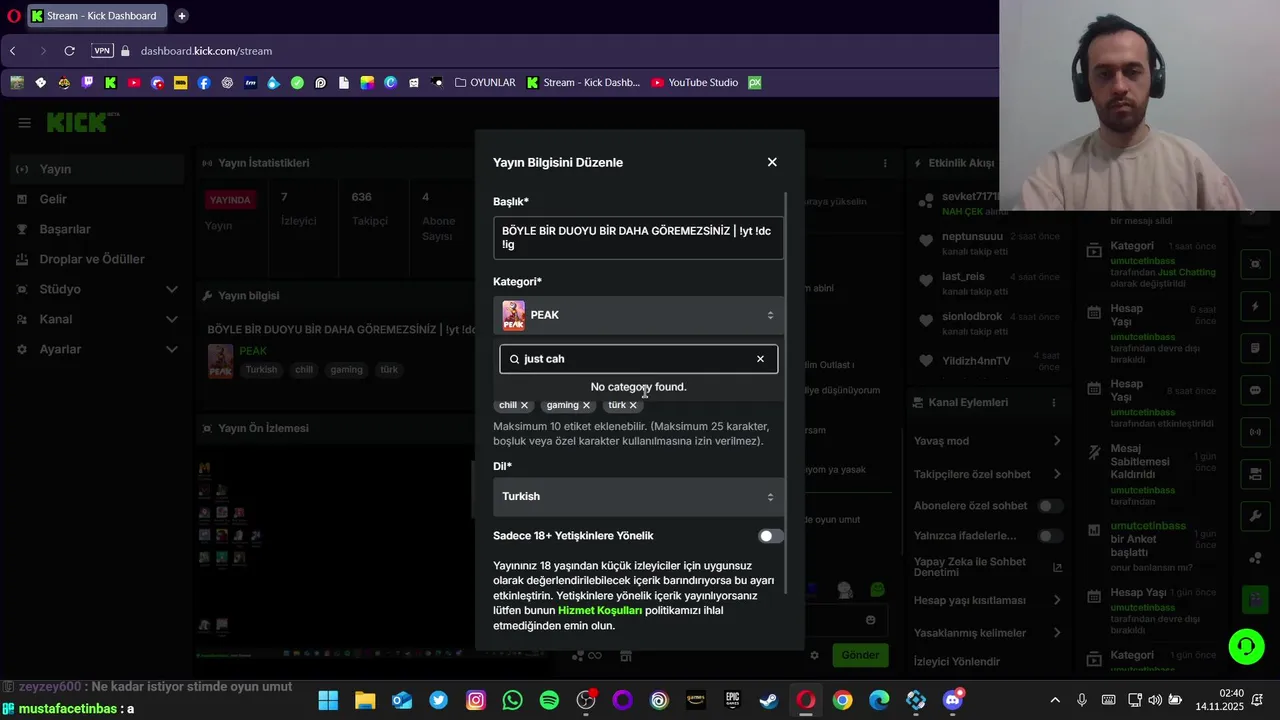Open the lightning bolt side panel icon
Screen dimensions: 1280x720
[x=1255, y=306]
